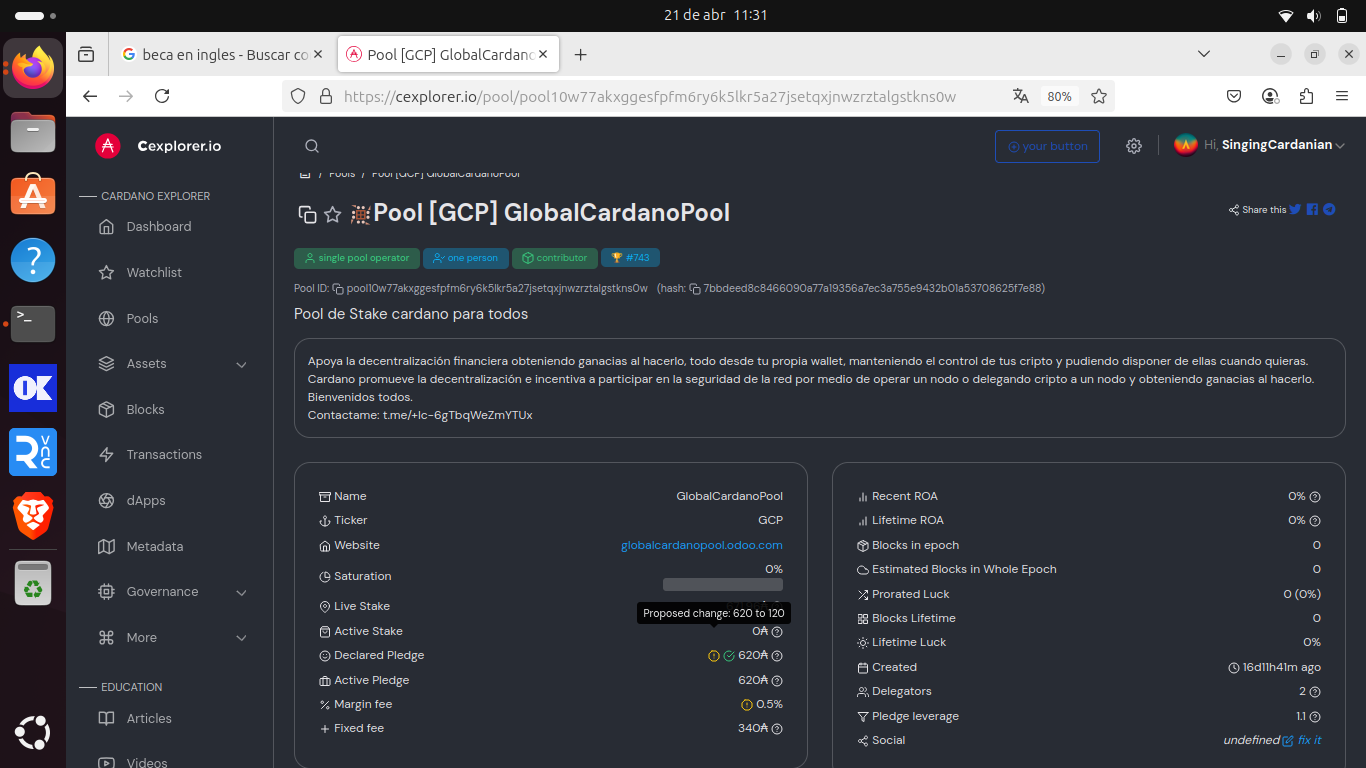
Task: Click the 'single pool operator' badge
Action: pos(356,258)
